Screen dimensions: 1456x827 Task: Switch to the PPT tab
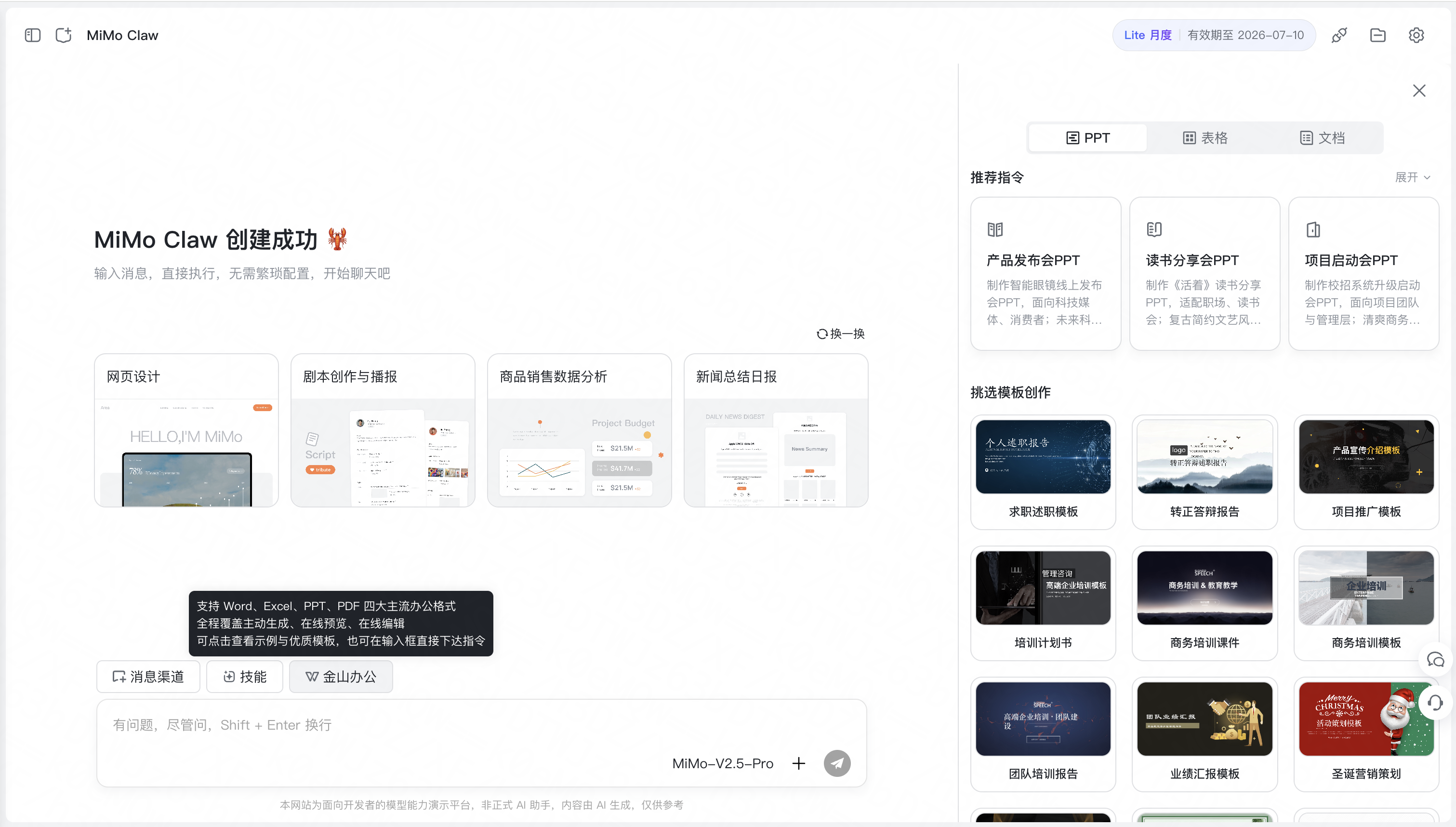[1087, 138]
